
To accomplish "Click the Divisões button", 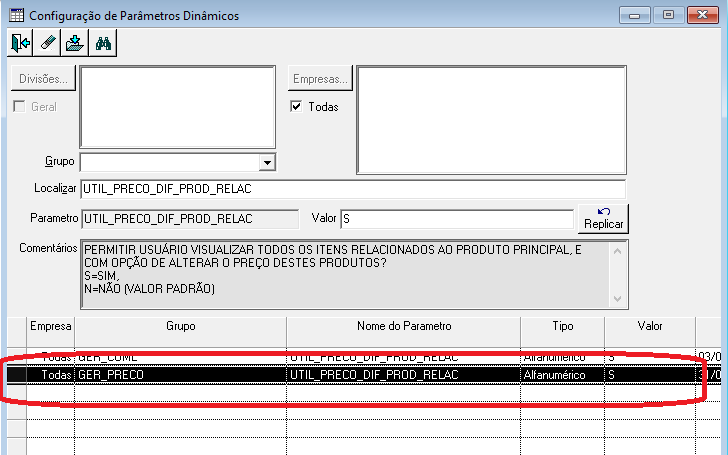I will [x=43, y=78].
